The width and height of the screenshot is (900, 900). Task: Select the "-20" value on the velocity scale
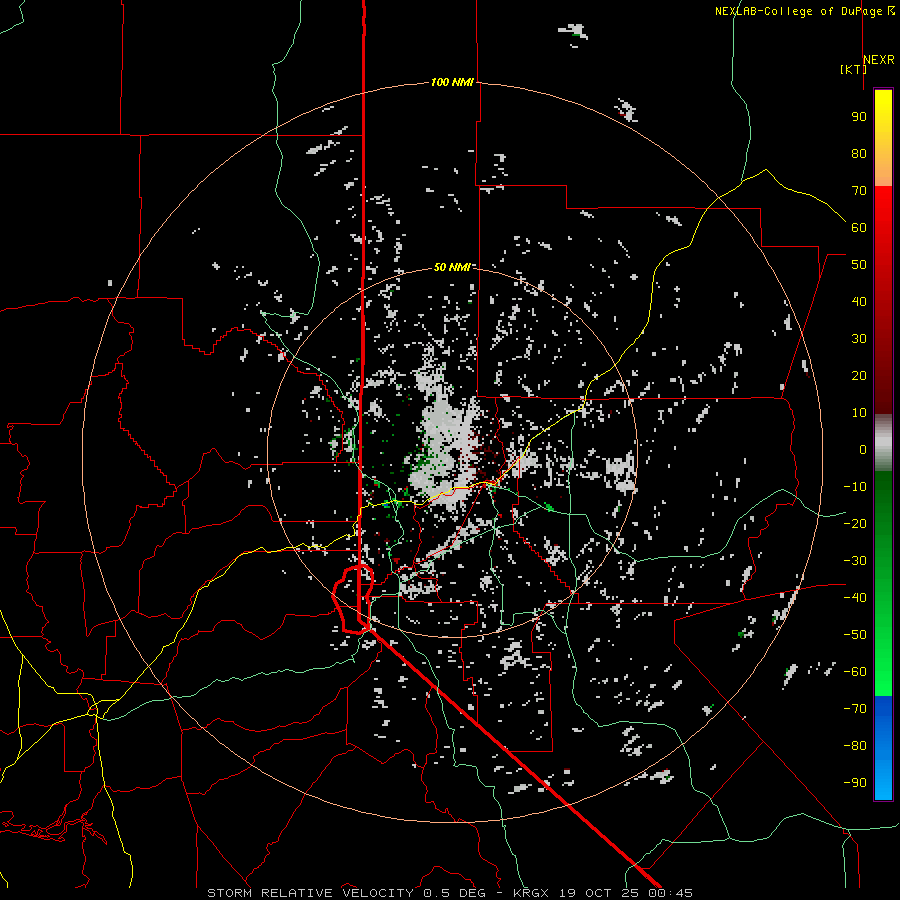855,523
